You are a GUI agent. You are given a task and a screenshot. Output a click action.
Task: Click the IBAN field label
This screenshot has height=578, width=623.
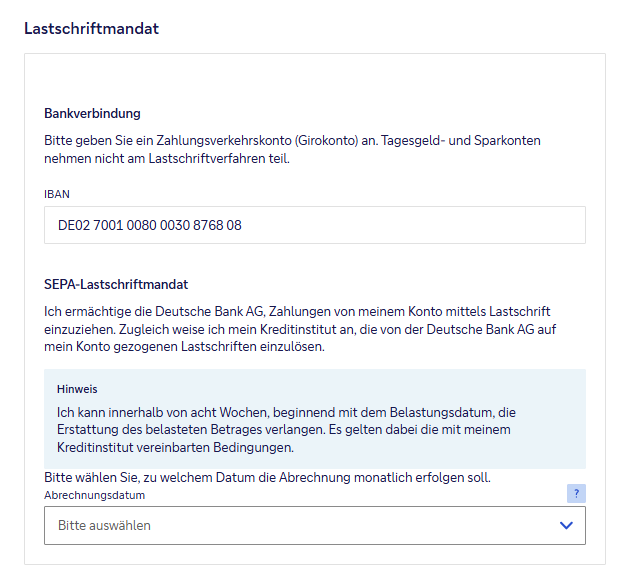pos(57,194)
